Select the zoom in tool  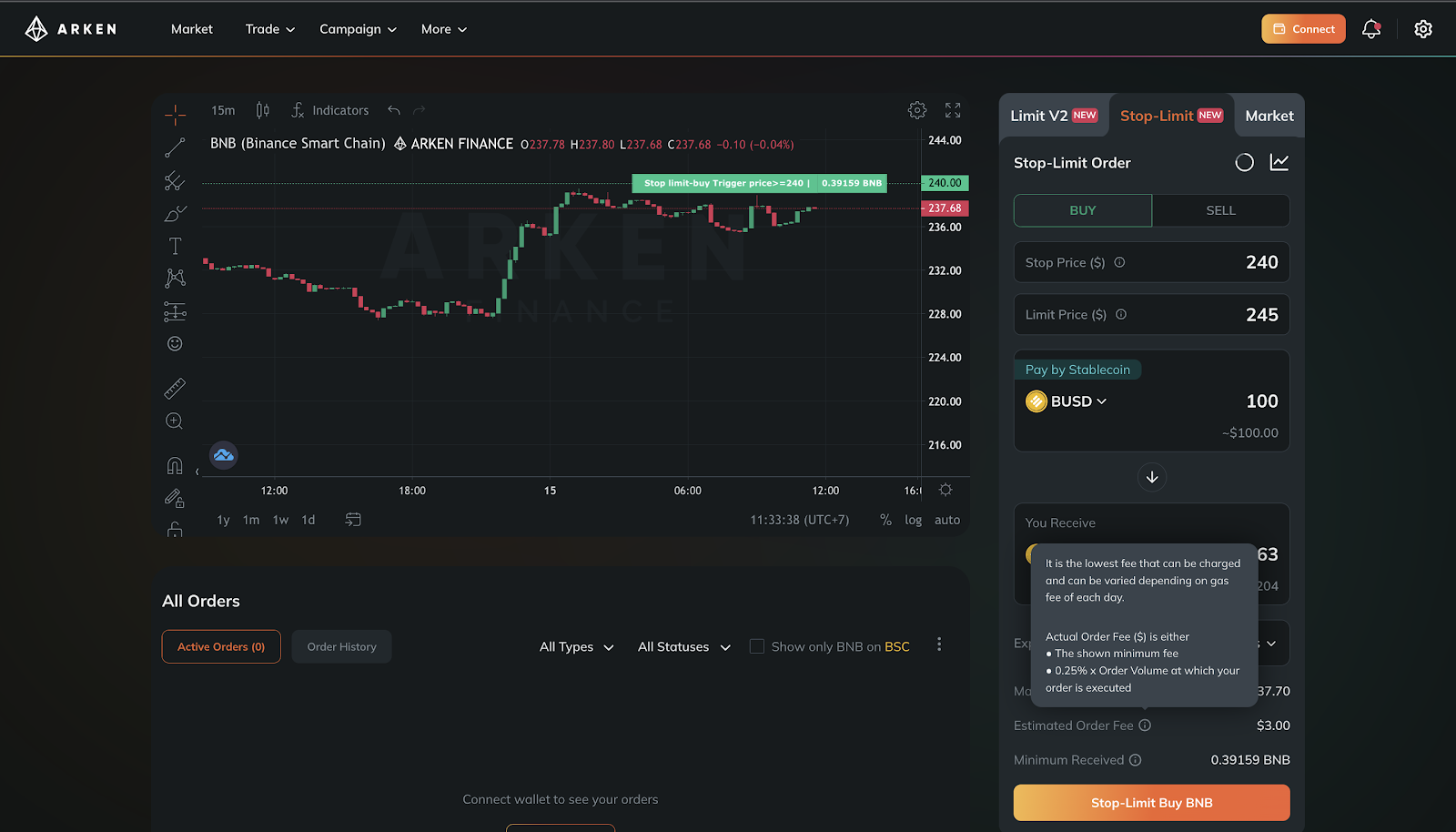coord(175,421)
